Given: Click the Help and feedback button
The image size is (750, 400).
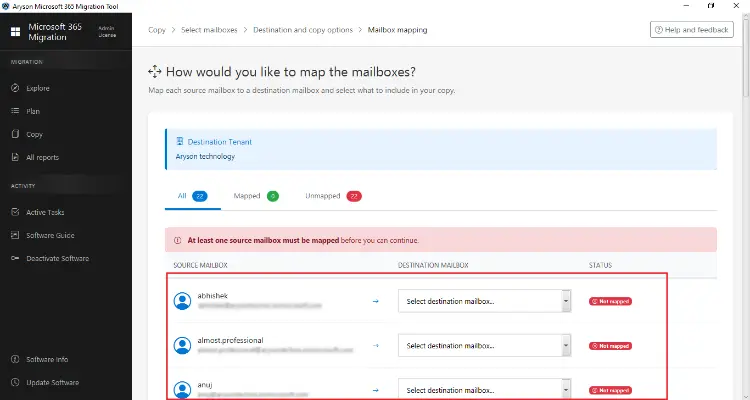Looking at the screenshot, I should [692, 30].
